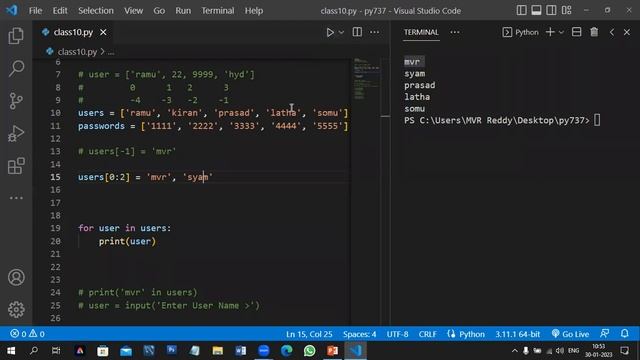The image size is (640, 360).
Task: Open the Selection menu
Action: coord(96,11)
